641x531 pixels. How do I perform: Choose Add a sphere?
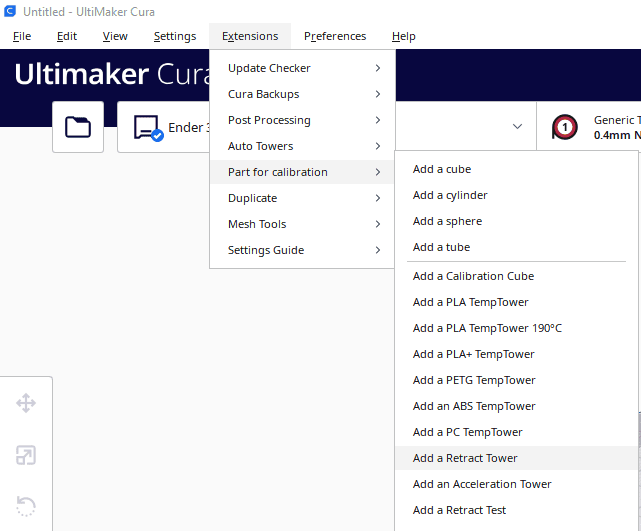point(516,221)
